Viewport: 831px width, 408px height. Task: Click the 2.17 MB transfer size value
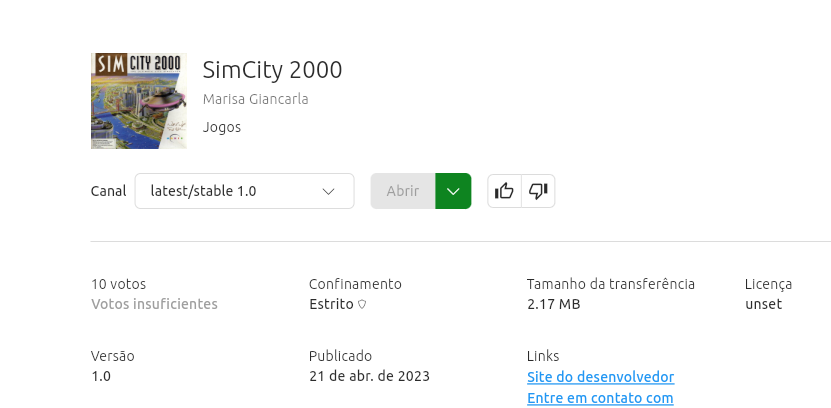click(x=553, y=304)
